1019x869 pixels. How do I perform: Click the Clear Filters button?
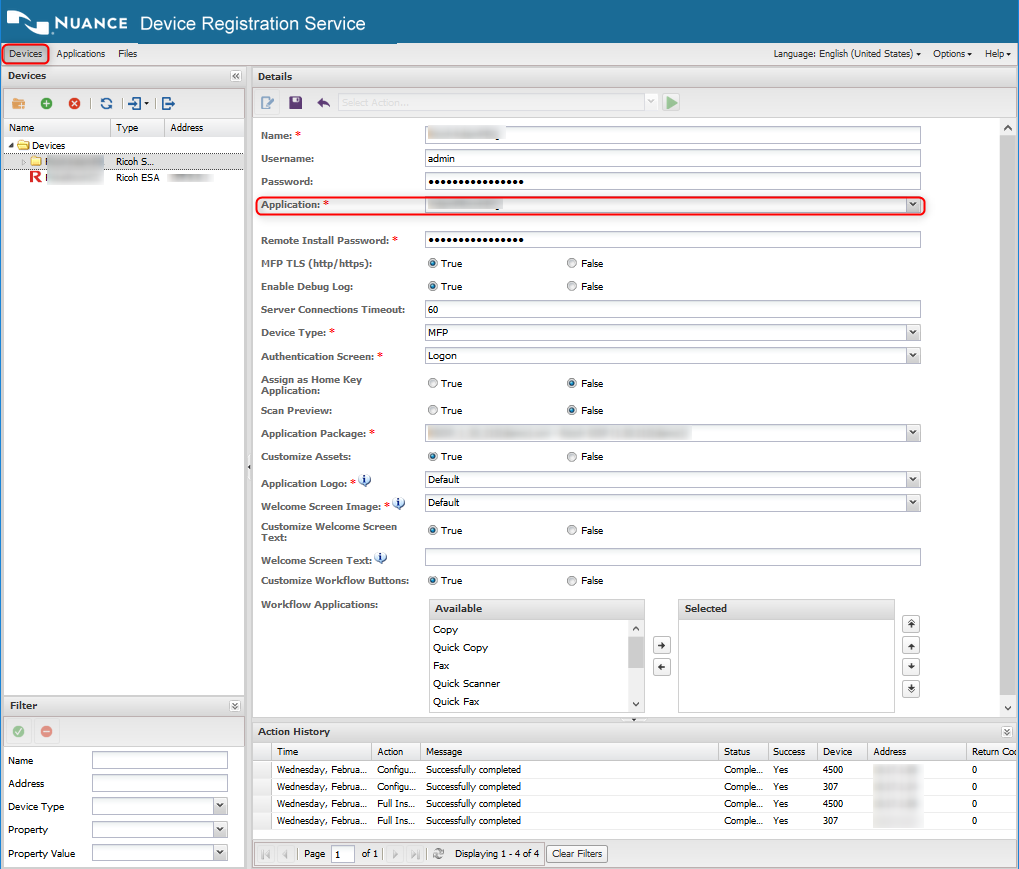coord(577,854)
